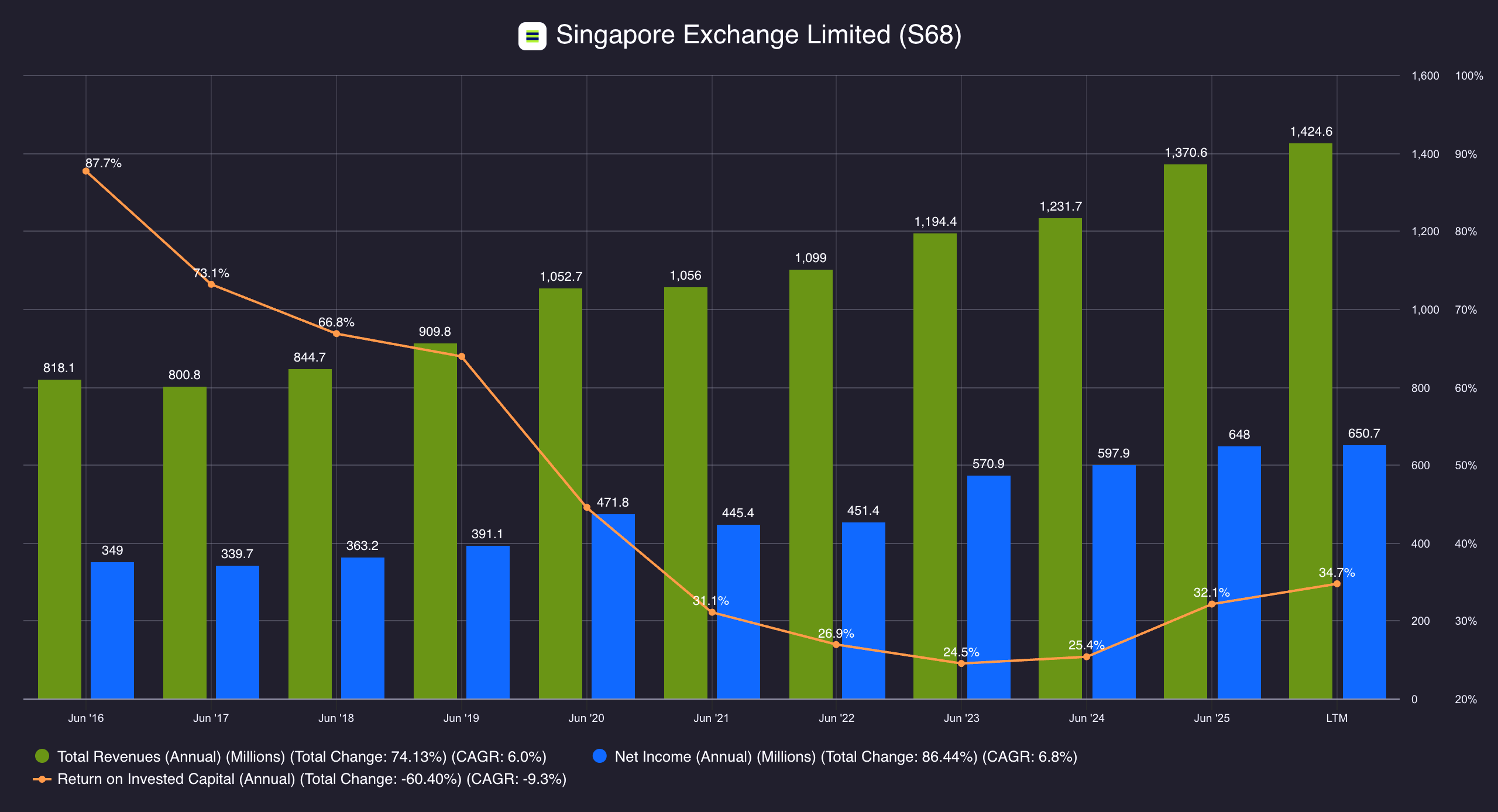Click the Jun '23 x-axis label
The height and width of the screenshot is (812, 1498).
(x=961, y=718)
